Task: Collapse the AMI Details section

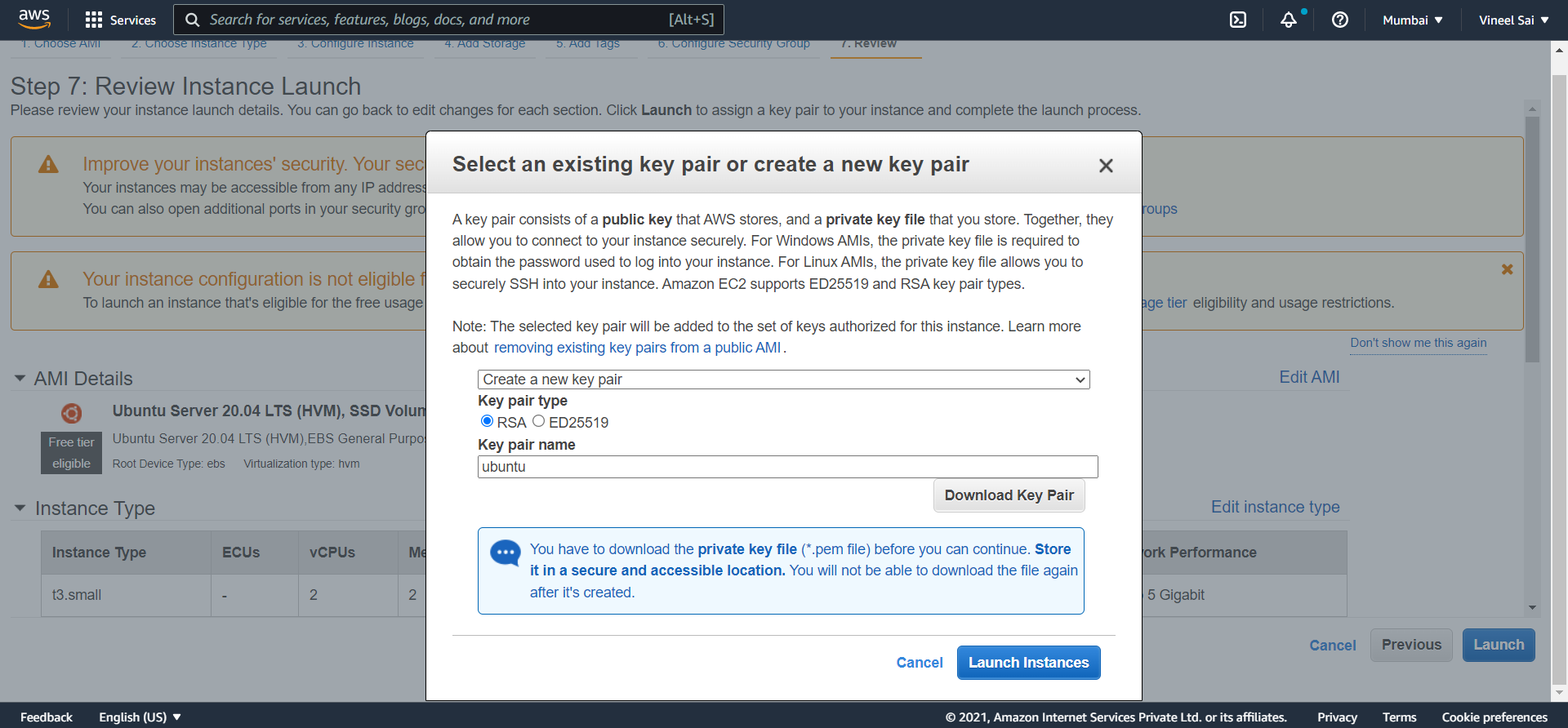Action: [19, 377]
